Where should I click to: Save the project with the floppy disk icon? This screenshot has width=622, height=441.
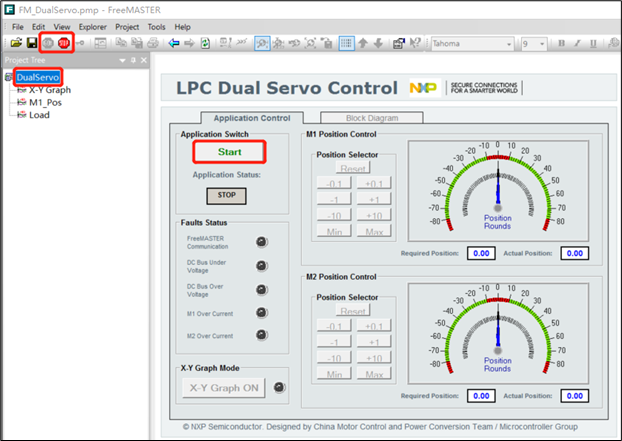[x=32, y=43]
